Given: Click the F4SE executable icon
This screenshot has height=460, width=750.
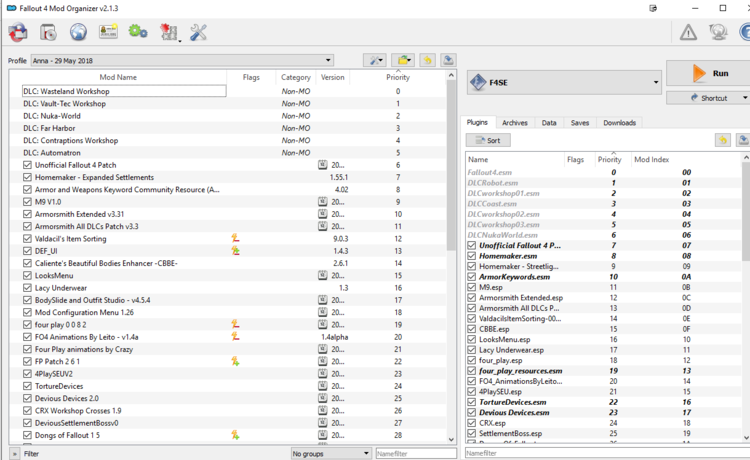Looking at the screenshot, I should 478,82.
